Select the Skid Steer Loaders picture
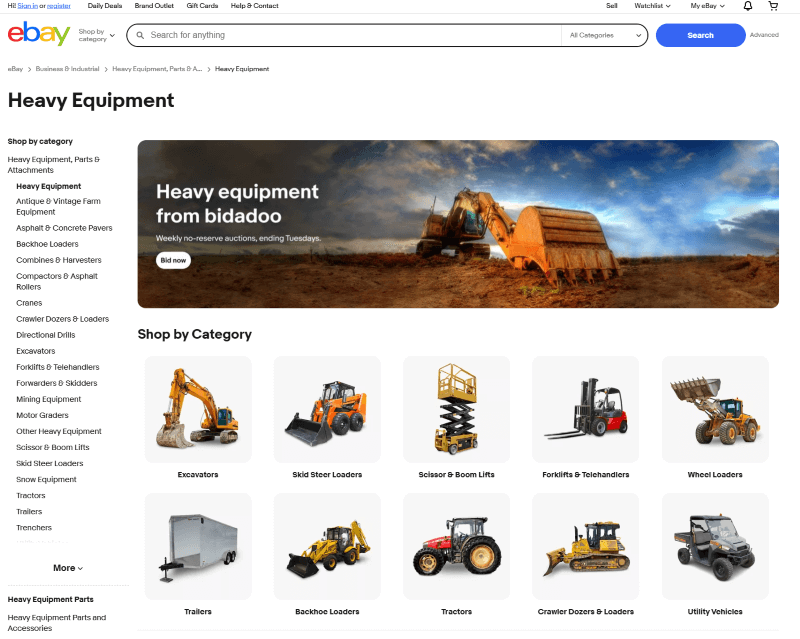Screen dimensions: 800x639 coord(327,409)
